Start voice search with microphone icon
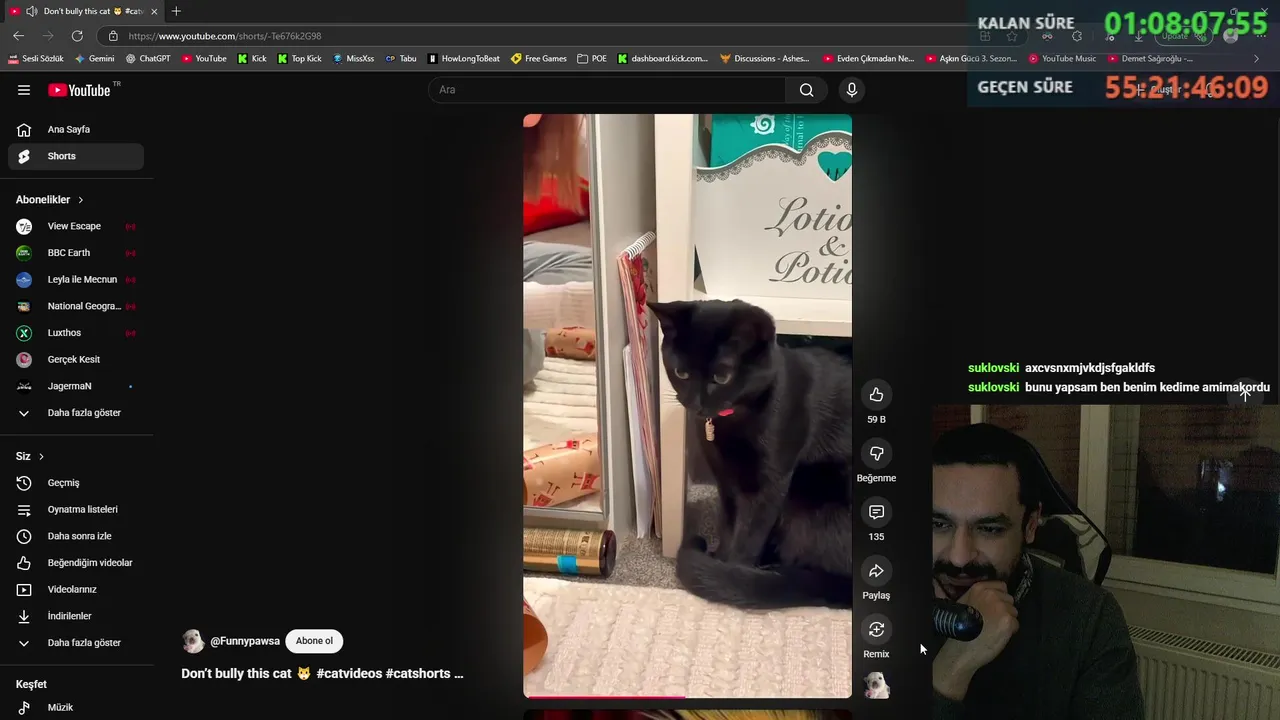 [x=852, y=90]
